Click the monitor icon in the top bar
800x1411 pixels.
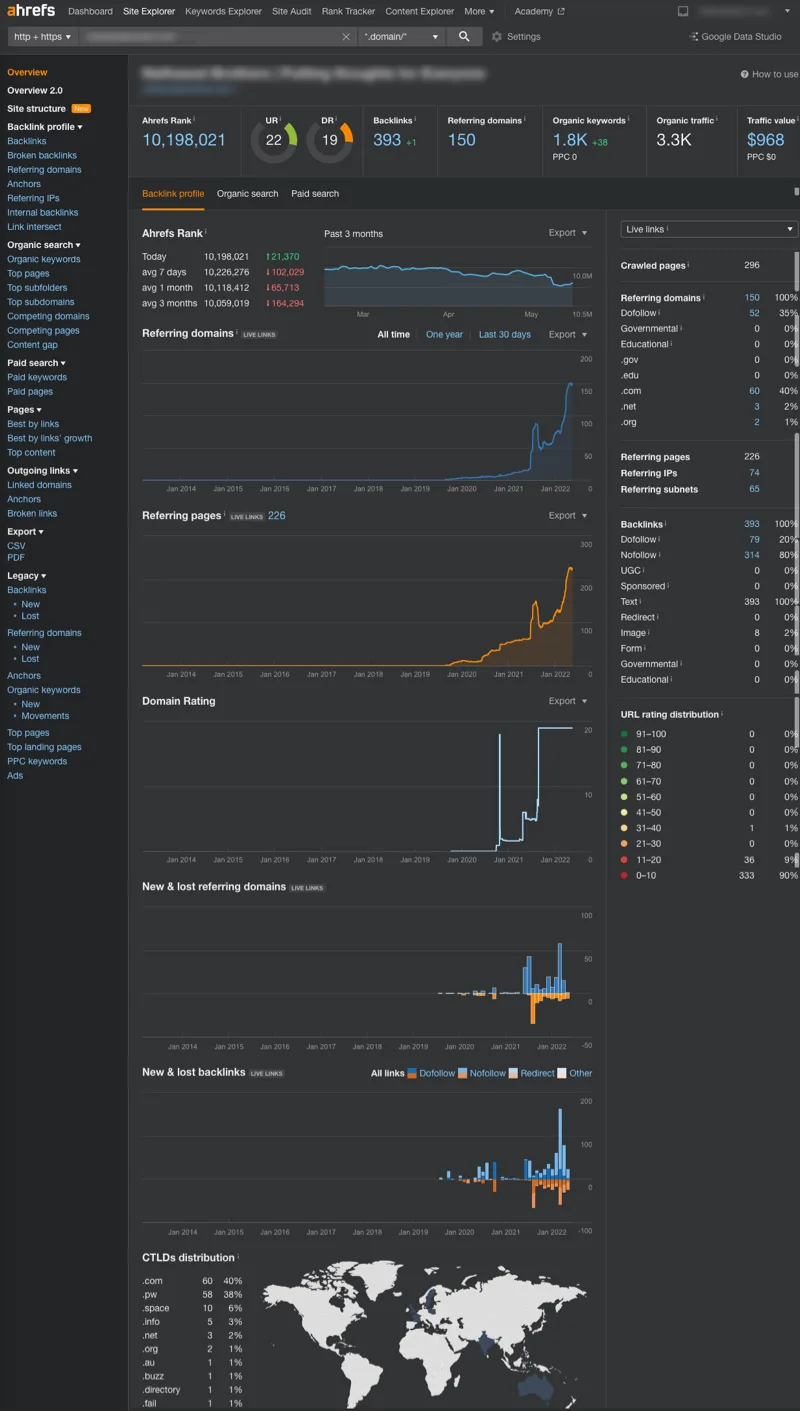pyautogui.click(x=683, y=12)
